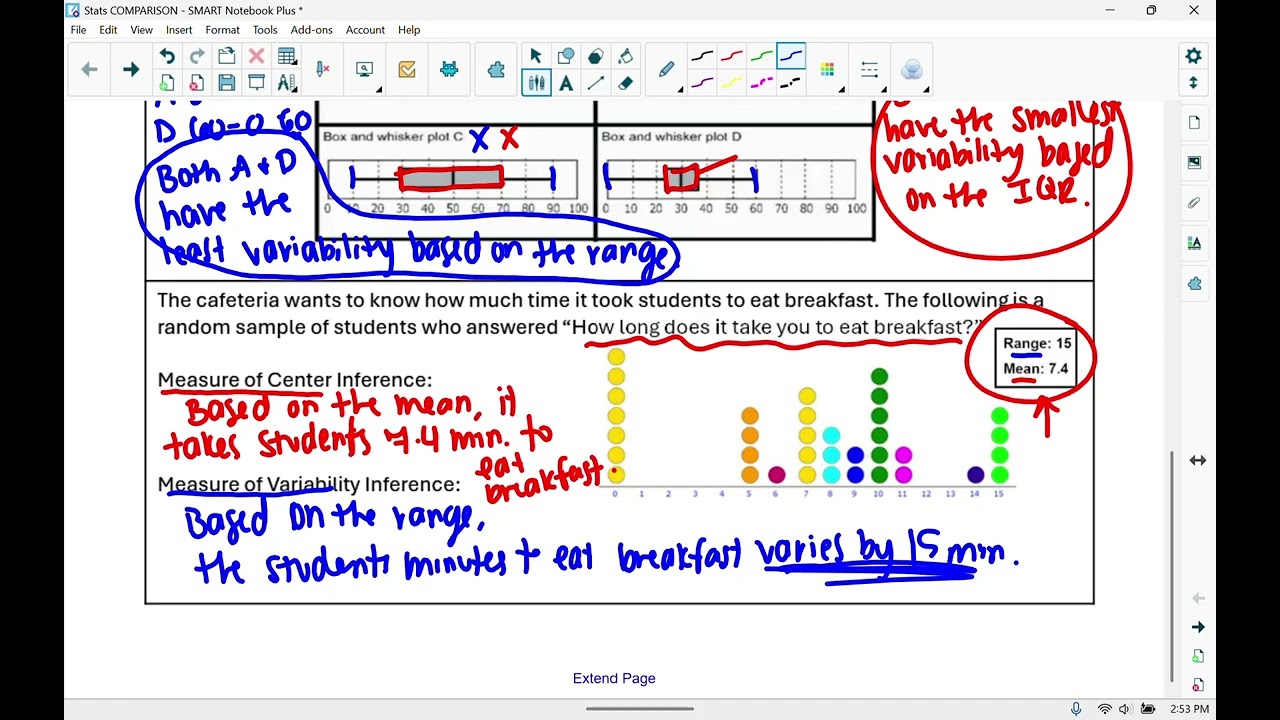Open the Help menu
This screenshot has height=720, width=1280.
(409, 30)
